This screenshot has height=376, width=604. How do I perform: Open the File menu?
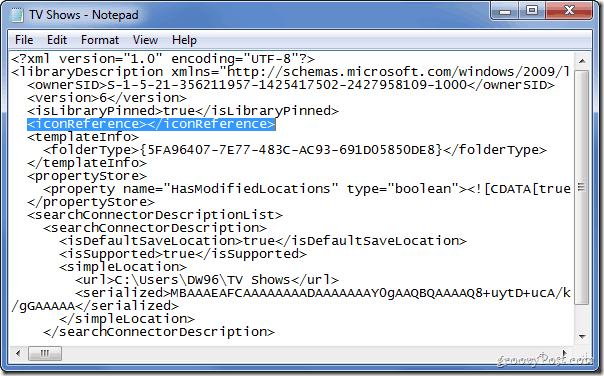coord(24,40)
